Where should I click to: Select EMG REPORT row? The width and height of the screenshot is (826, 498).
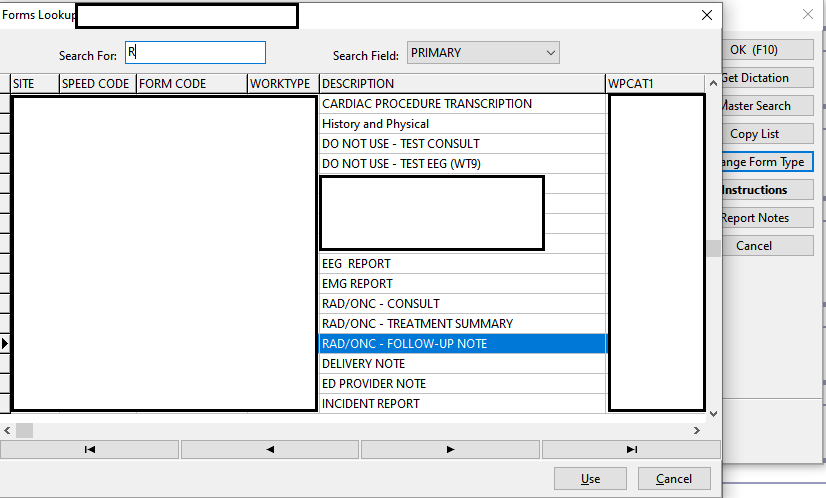[463, 284]
